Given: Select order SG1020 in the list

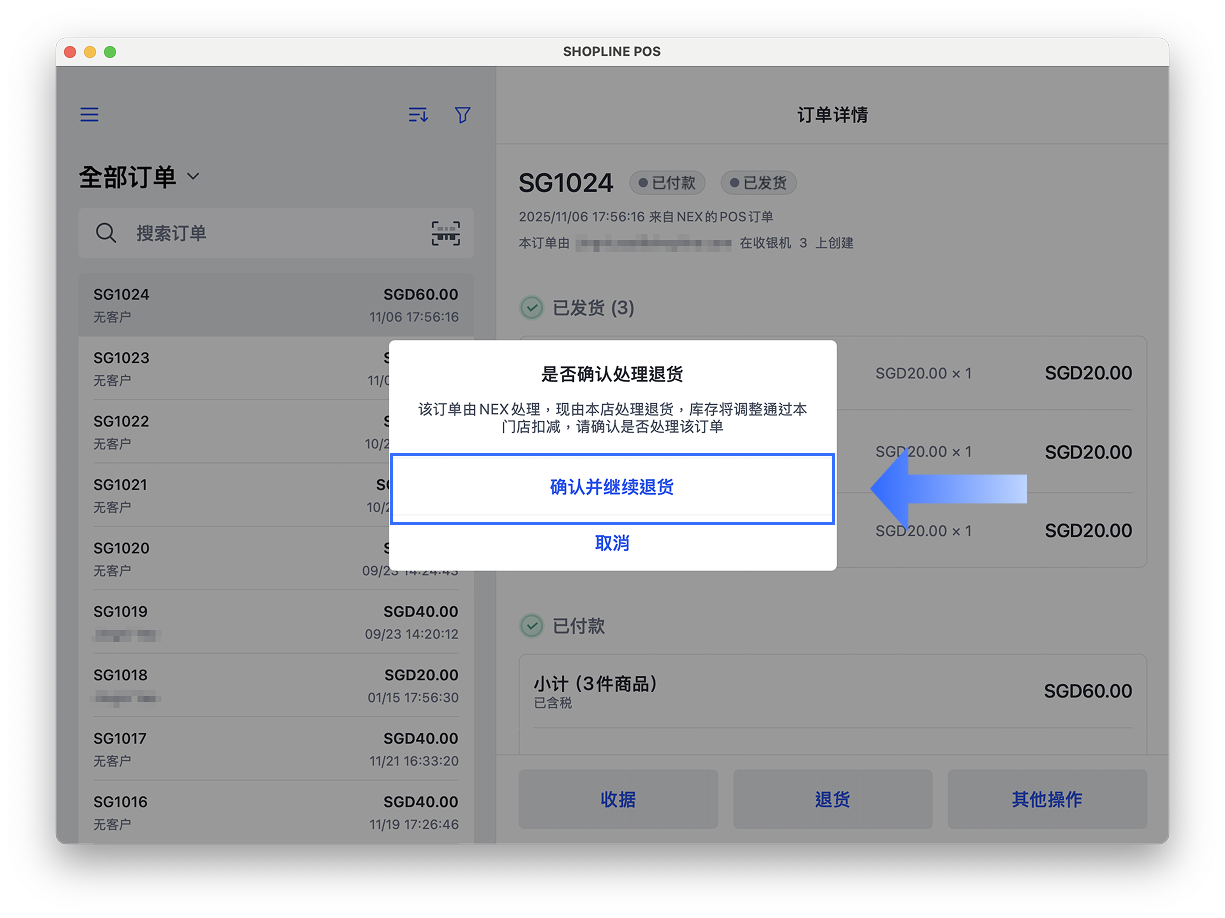Looking at the screenshot, I should (x=276, y=558).
